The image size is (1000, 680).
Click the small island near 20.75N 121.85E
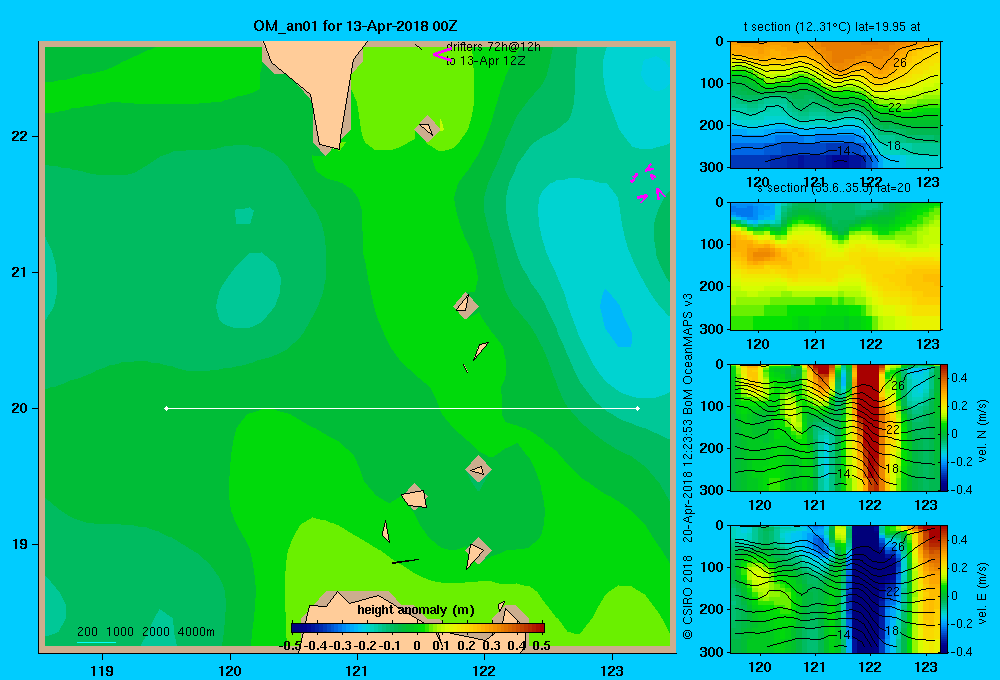(x=466, y=305)
